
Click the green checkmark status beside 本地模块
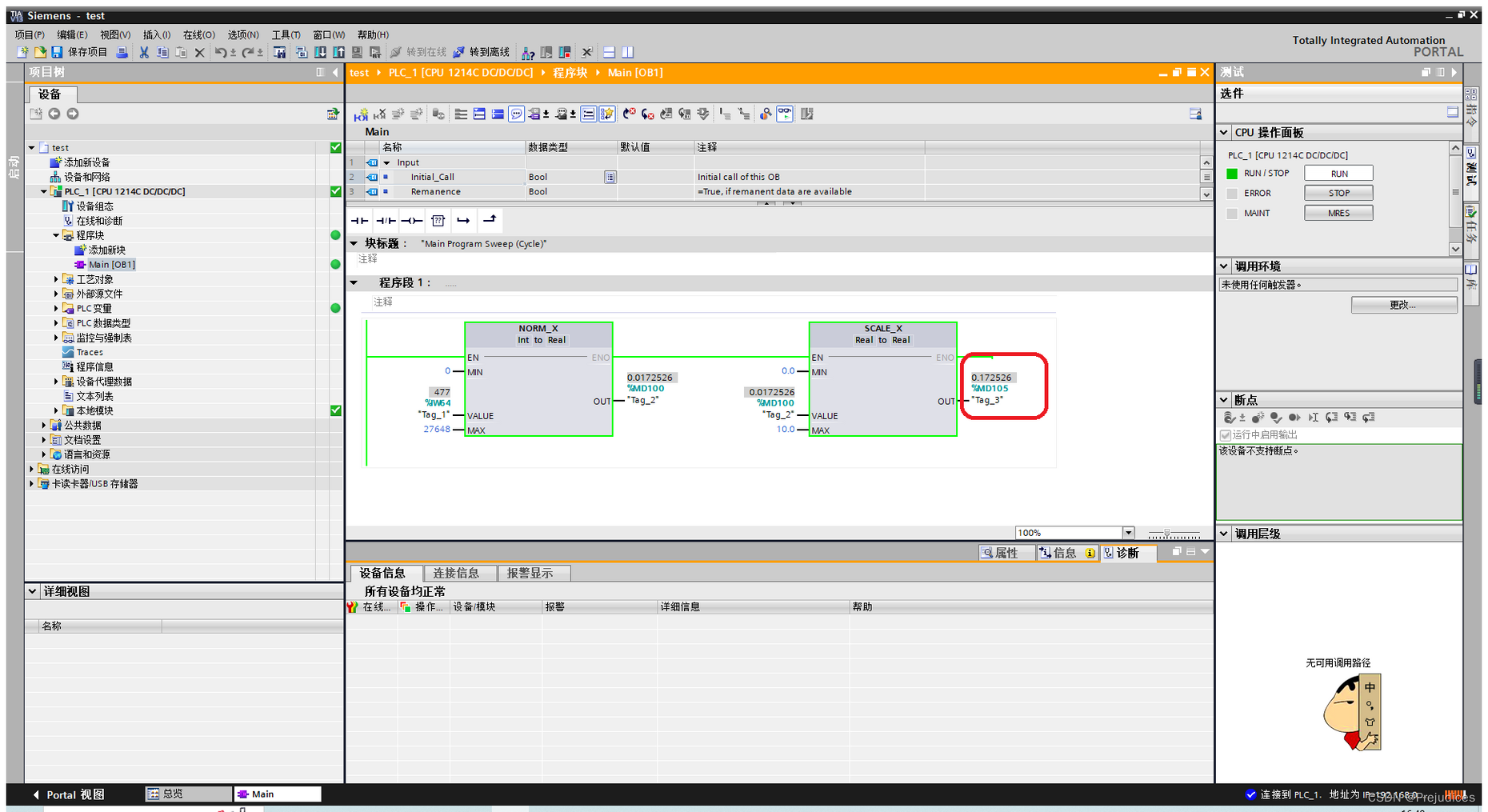pyautogui.click(x=336, y=411)
